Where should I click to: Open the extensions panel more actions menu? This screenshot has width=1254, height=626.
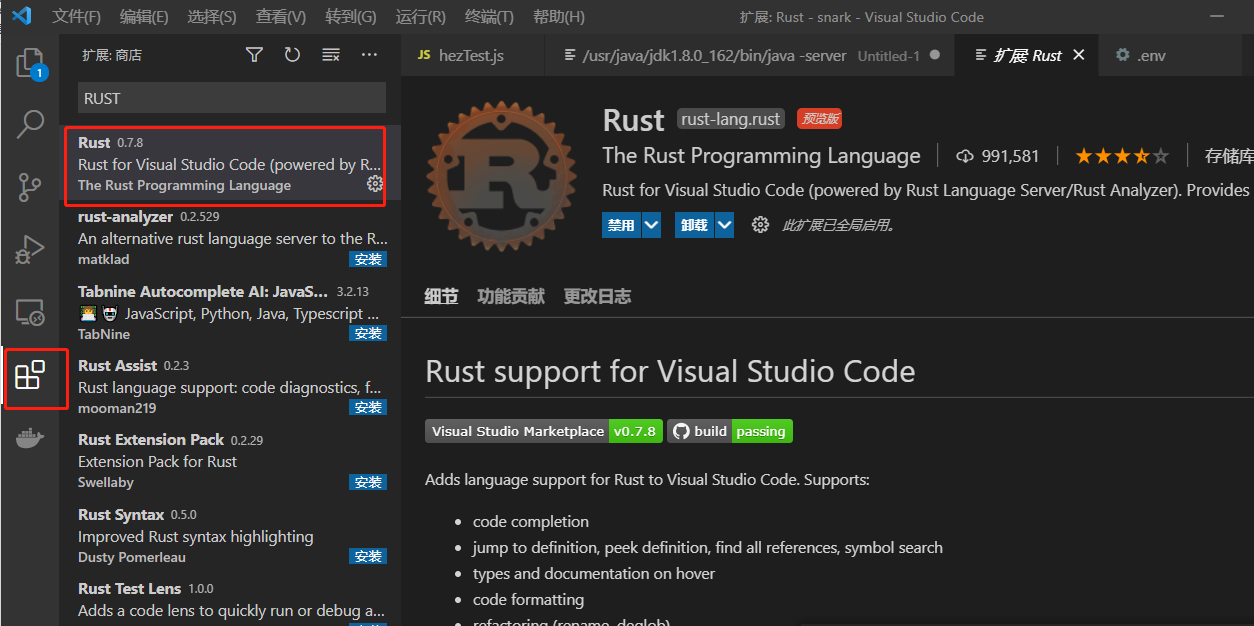coord(369,55)
